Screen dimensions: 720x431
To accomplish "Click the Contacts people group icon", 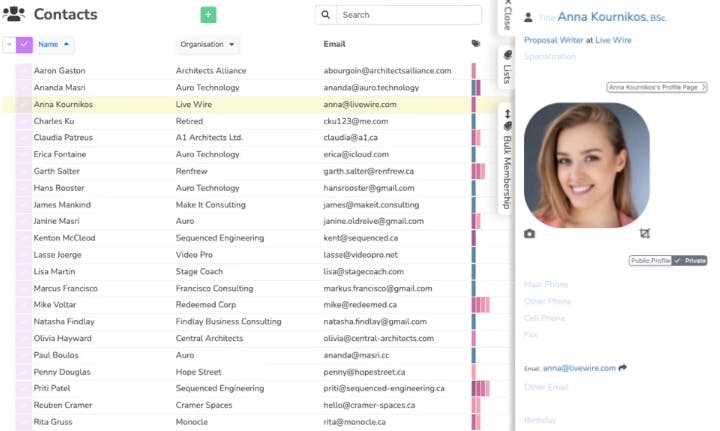I will [14, 14].
